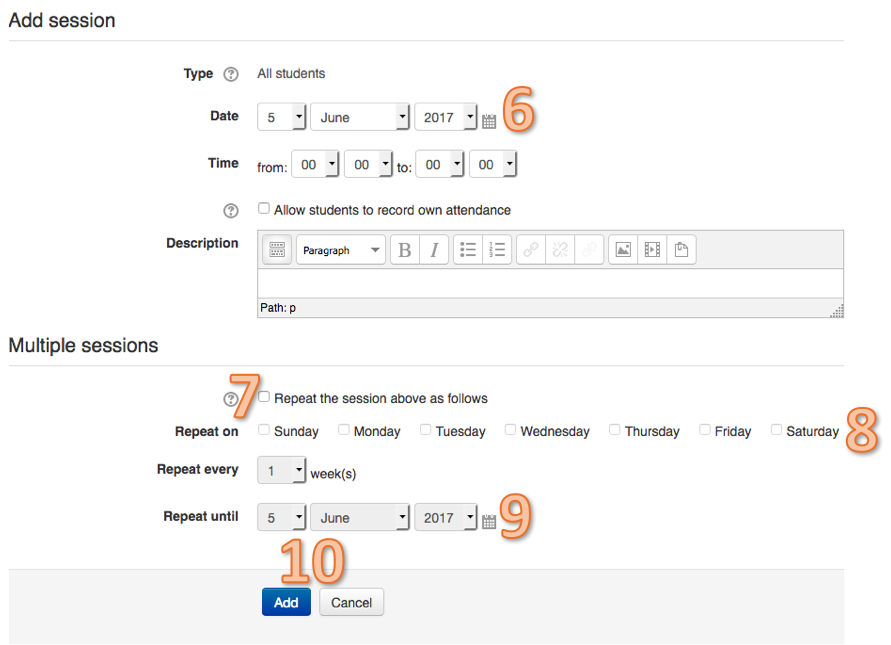Click inside the description text area

pos(550,283)
